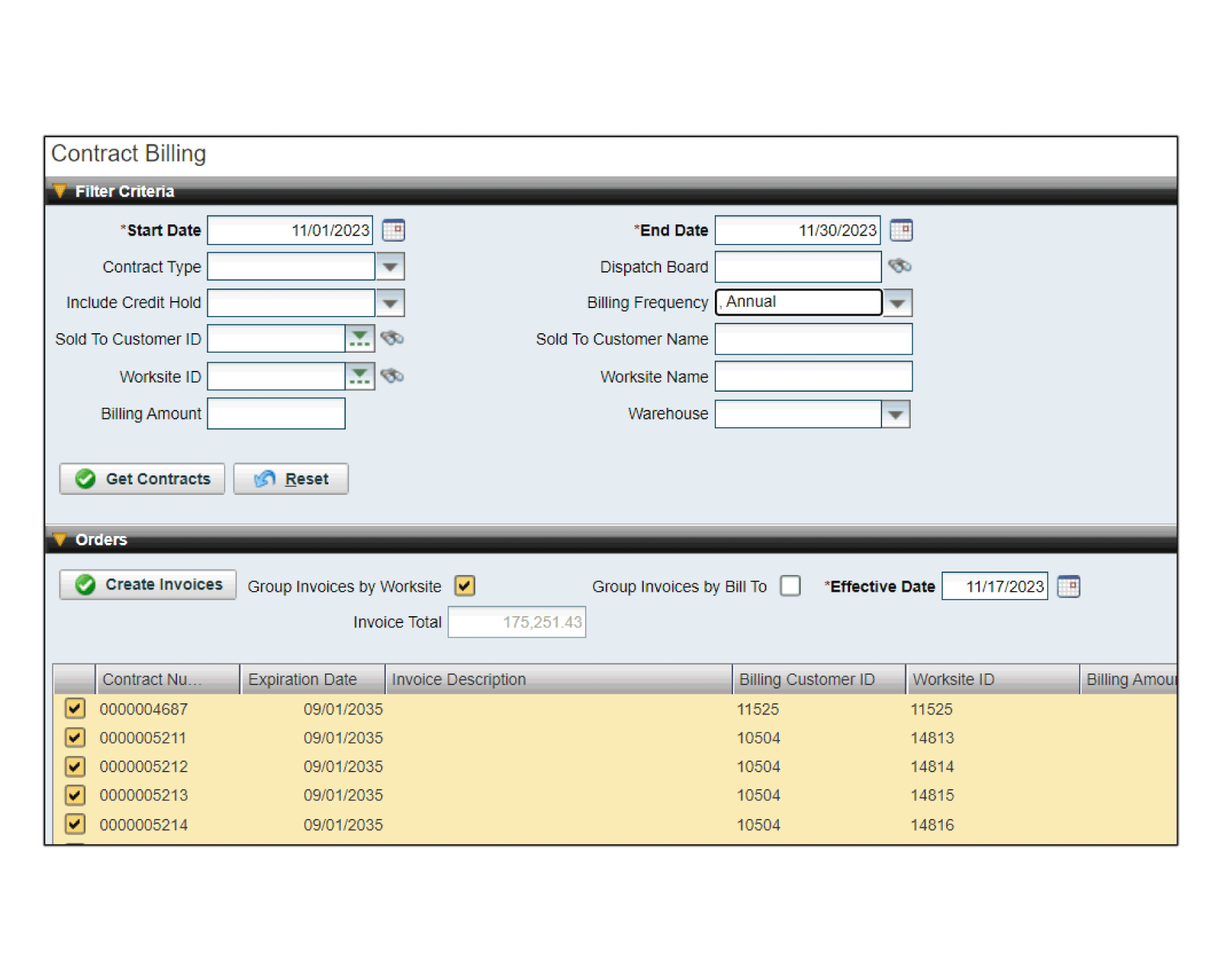Click the Get Contracts button
This screenshot has width=1221, height=980.
pos(142,479)
